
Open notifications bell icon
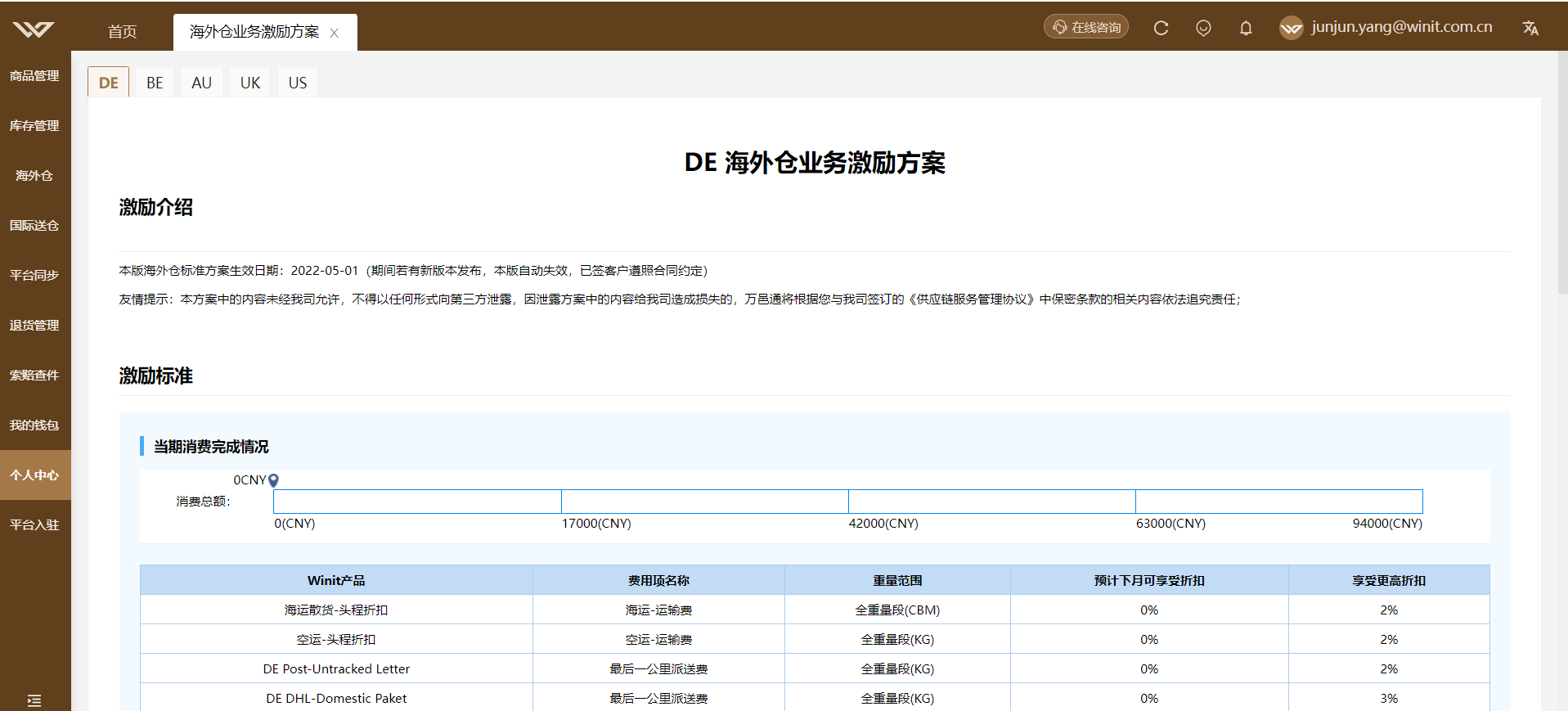1246,28
